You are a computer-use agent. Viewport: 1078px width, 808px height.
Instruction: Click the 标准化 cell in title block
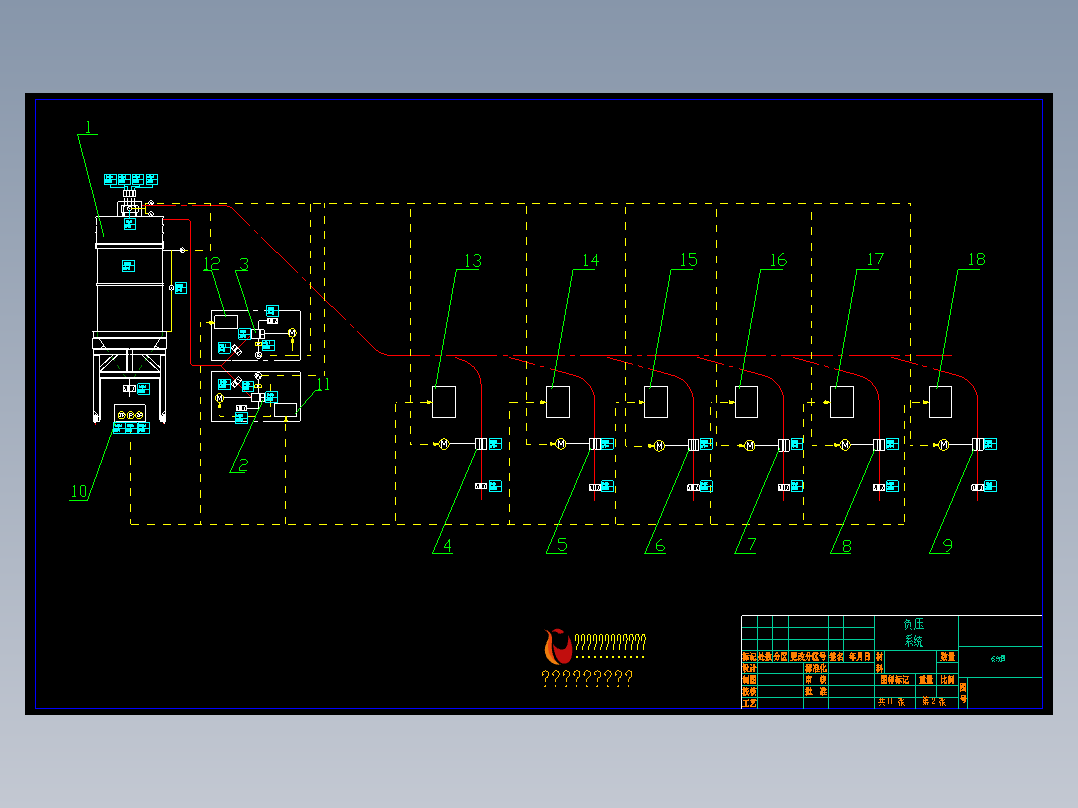pos(816,668)
